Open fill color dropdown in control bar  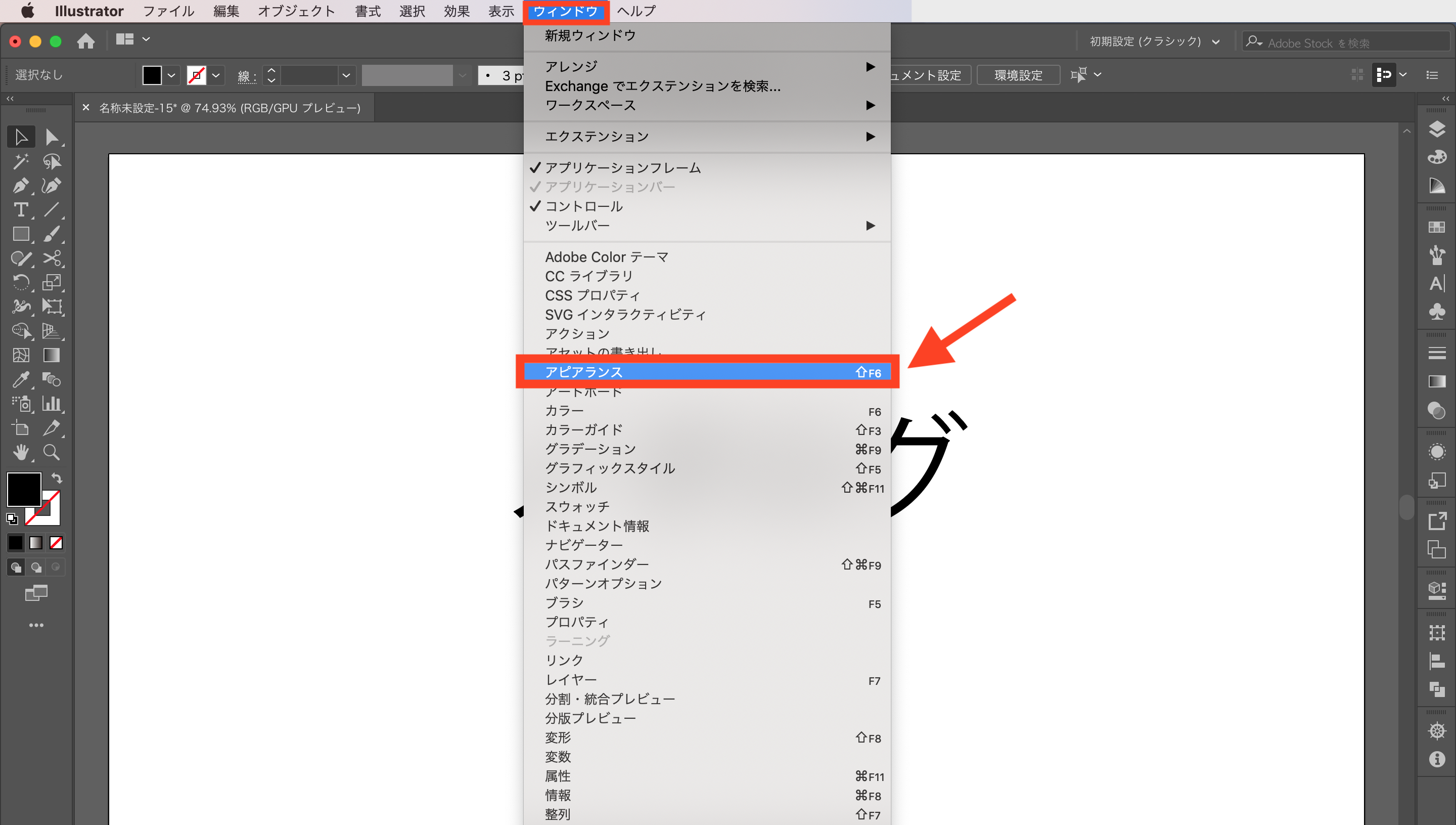[171, 75]
